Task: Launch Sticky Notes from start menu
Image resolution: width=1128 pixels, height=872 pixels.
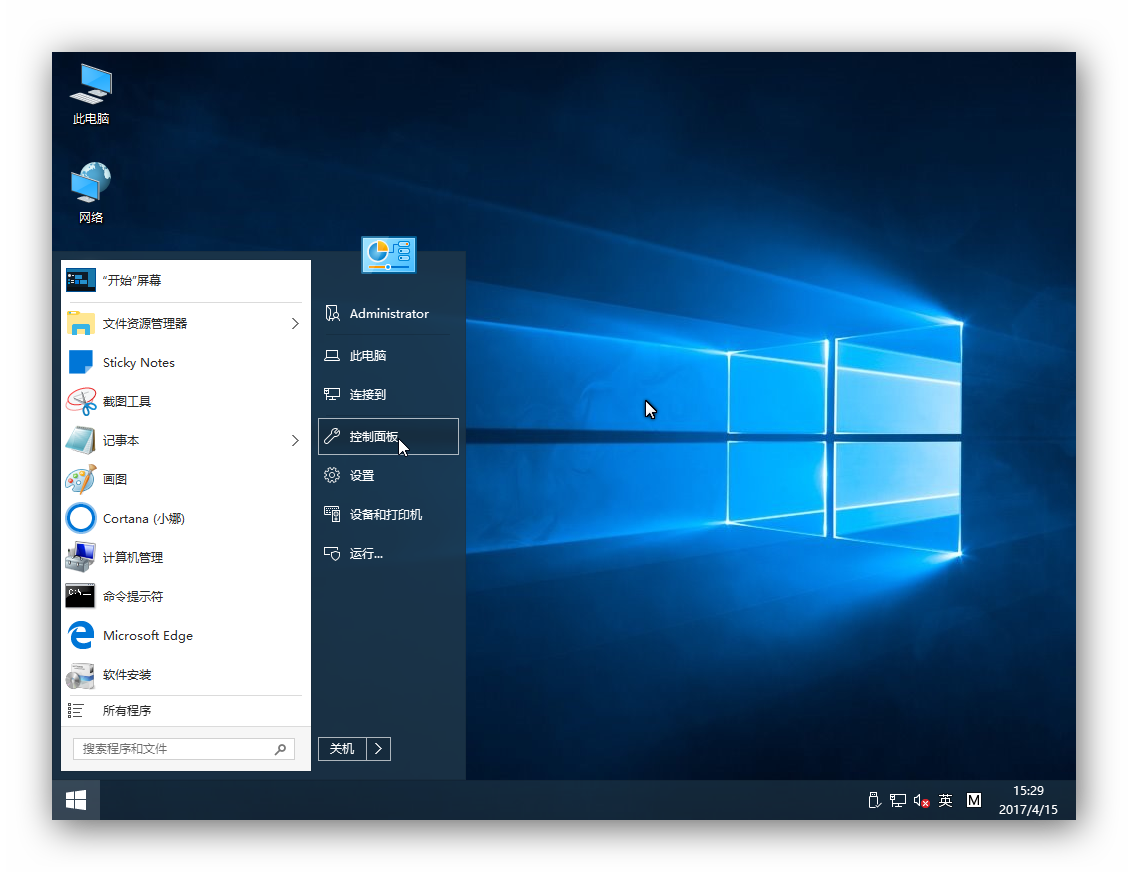Action: coord(138,362)
